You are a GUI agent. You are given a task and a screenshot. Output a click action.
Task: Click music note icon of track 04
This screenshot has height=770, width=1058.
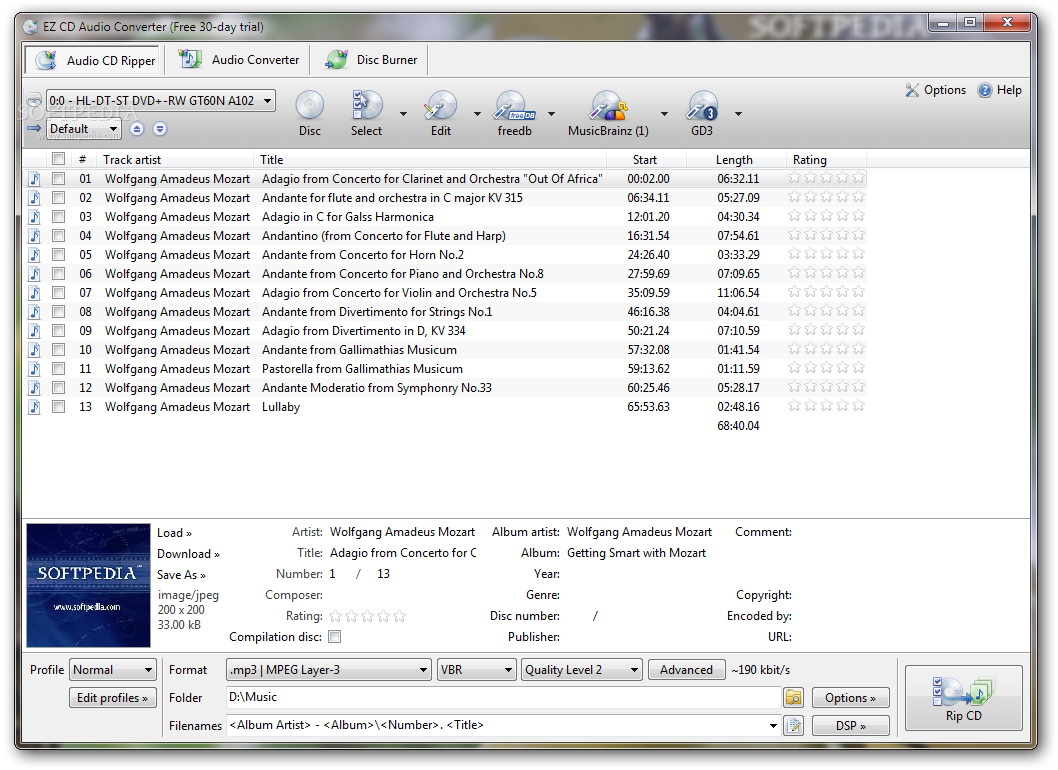[x=34, y=236]
